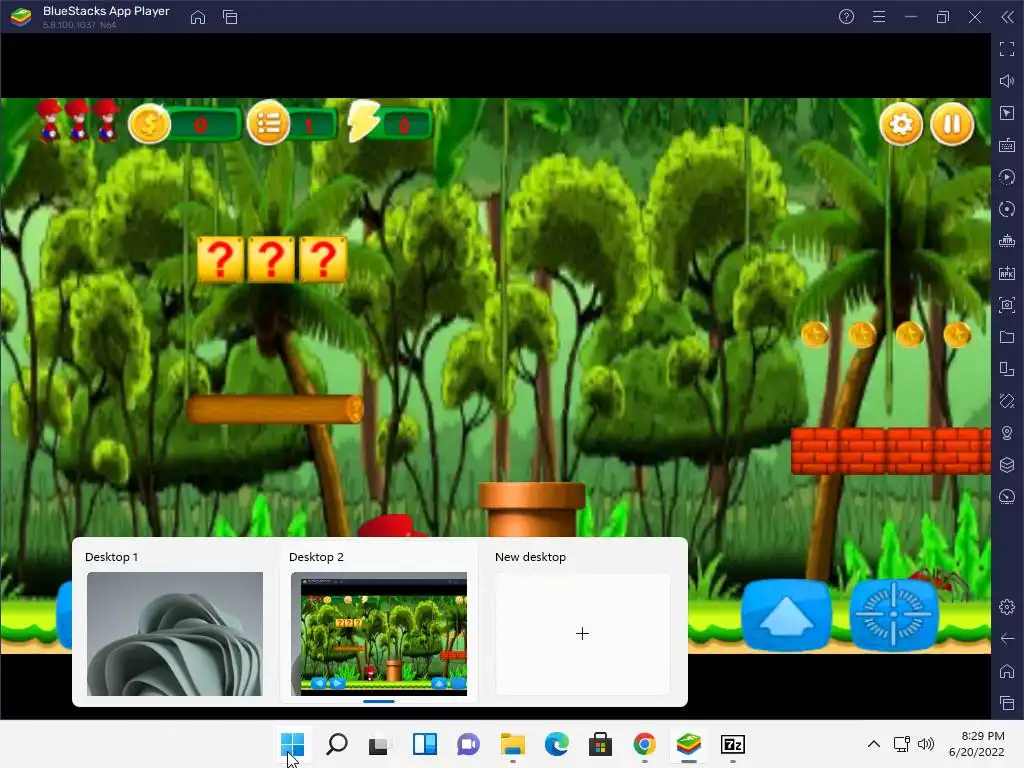Click the gold coin counter icon
The image size is (1024, 768).
pyautogui.click(x=149, y=124)
